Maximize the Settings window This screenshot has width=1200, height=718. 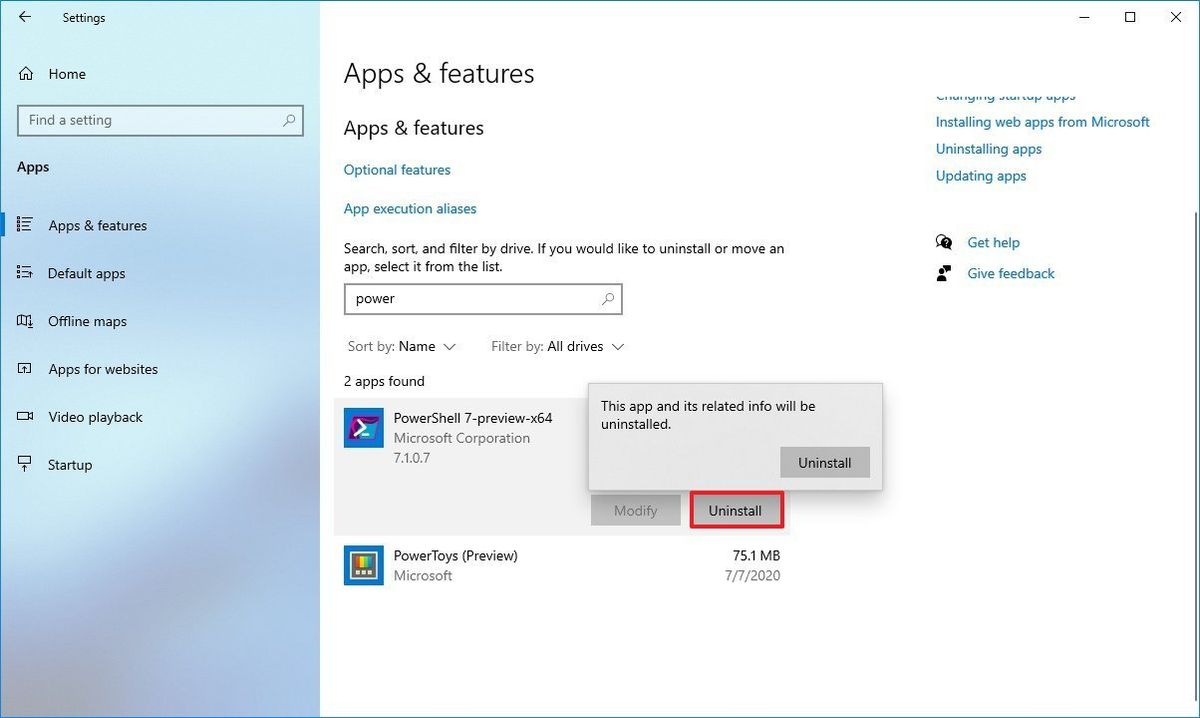point(1130,17)
